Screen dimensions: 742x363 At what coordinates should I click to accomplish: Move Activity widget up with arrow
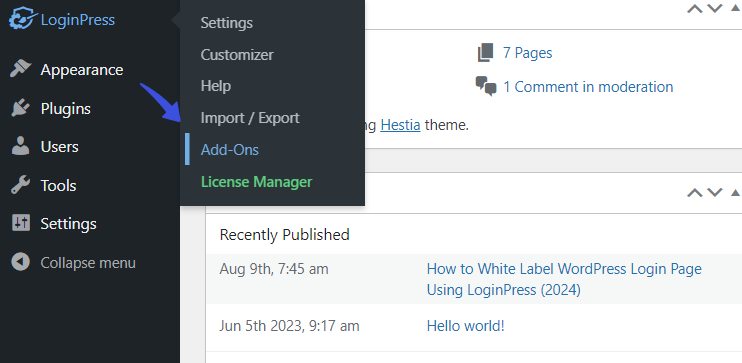(x=694, y=192)
